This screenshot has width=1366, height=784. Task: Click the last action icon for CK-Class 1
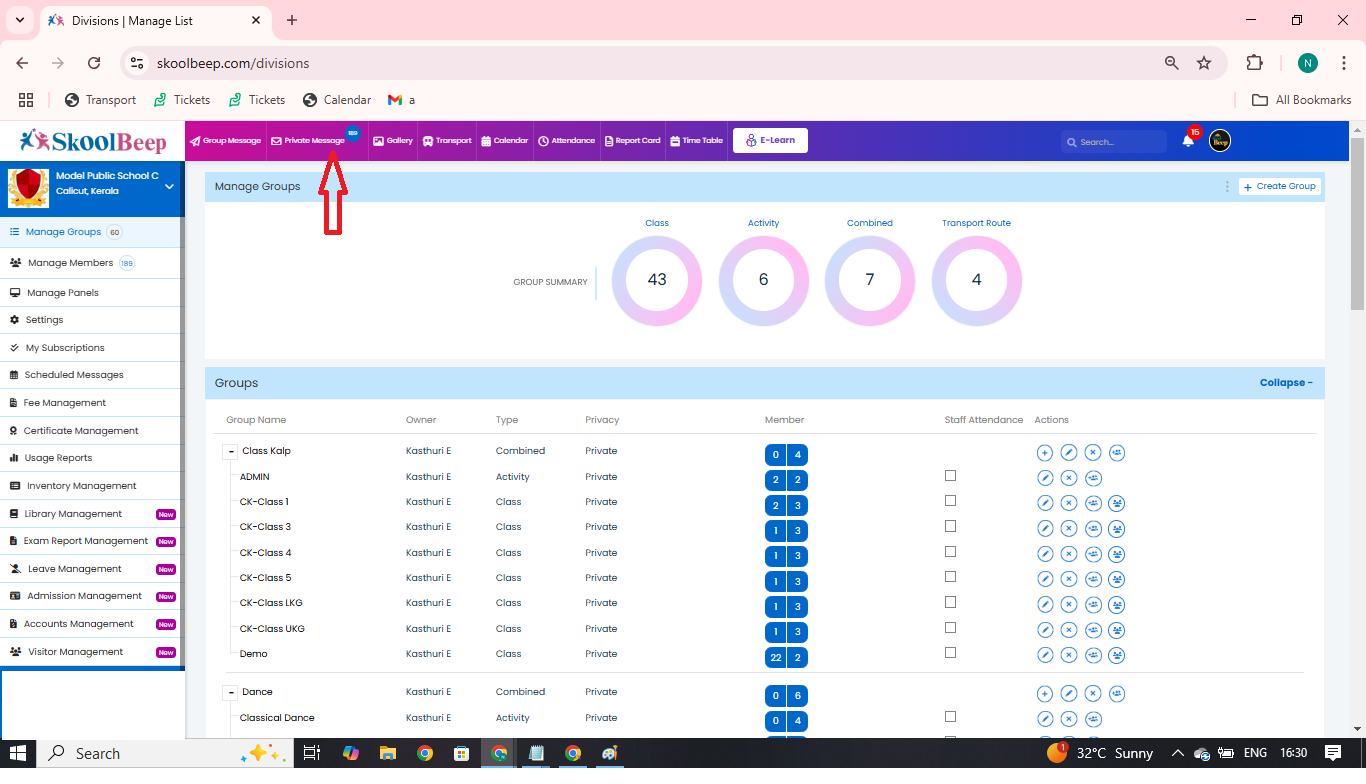point(1117,503)
